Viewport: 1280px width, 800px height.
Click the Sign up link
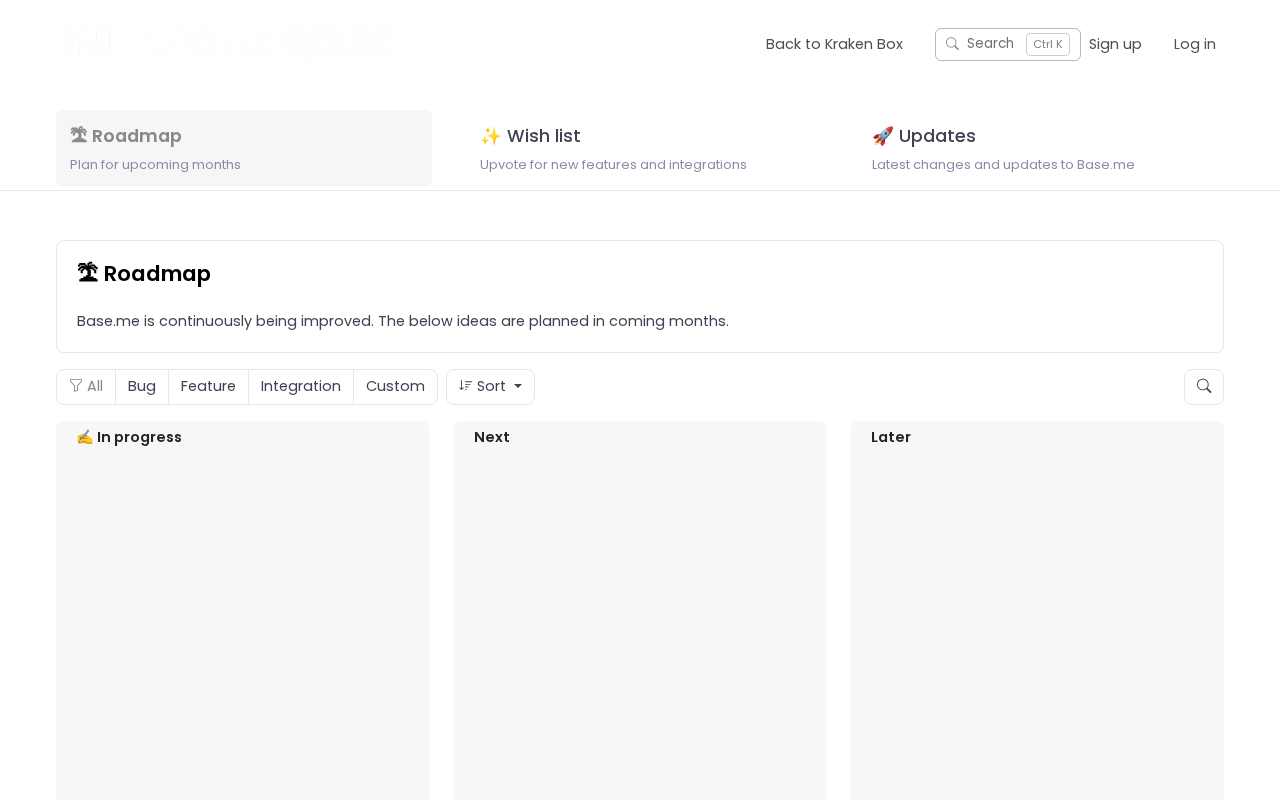coord(1115,44)
